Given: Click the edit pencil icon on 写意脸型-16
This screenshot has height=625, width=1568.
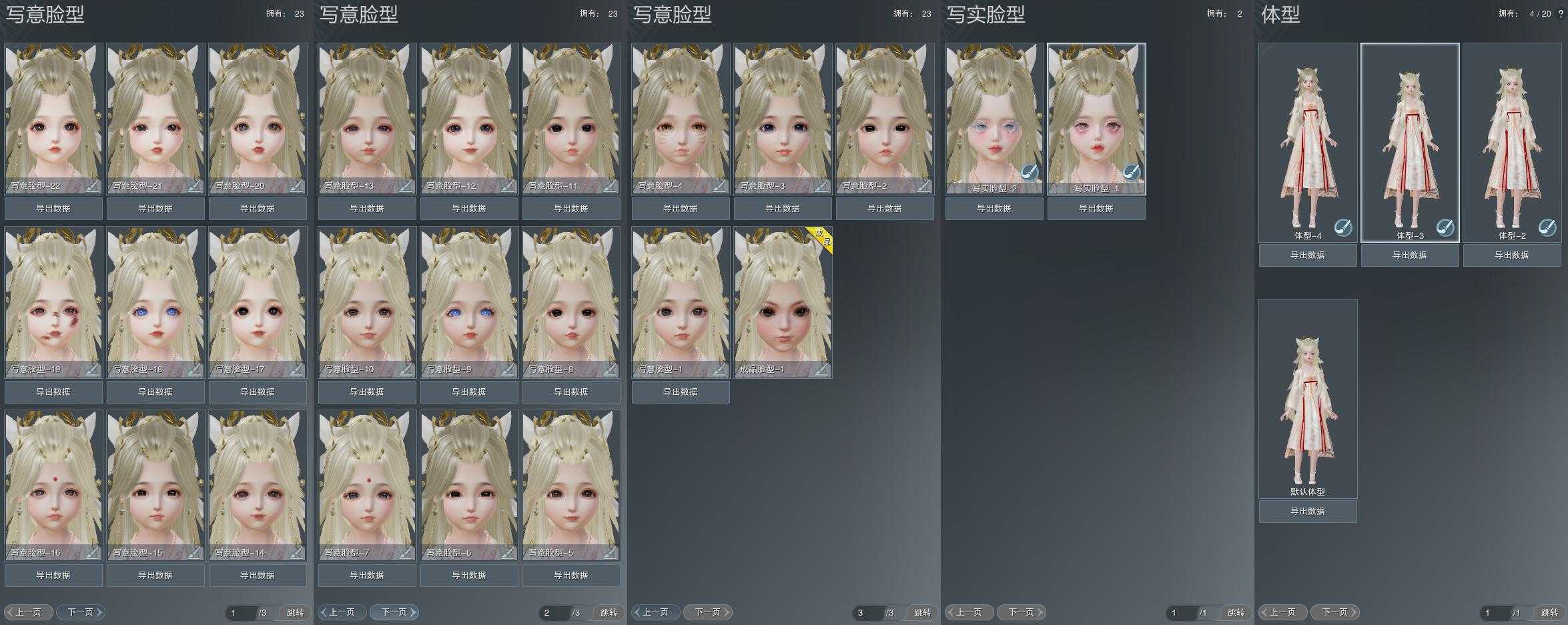Looking at the screenshot, I should [93, 553].
